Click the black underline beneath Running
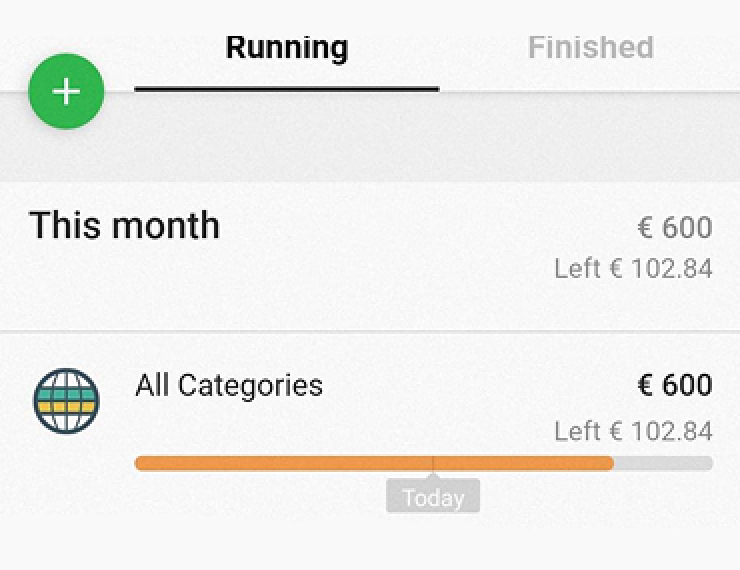 [287, 89]
